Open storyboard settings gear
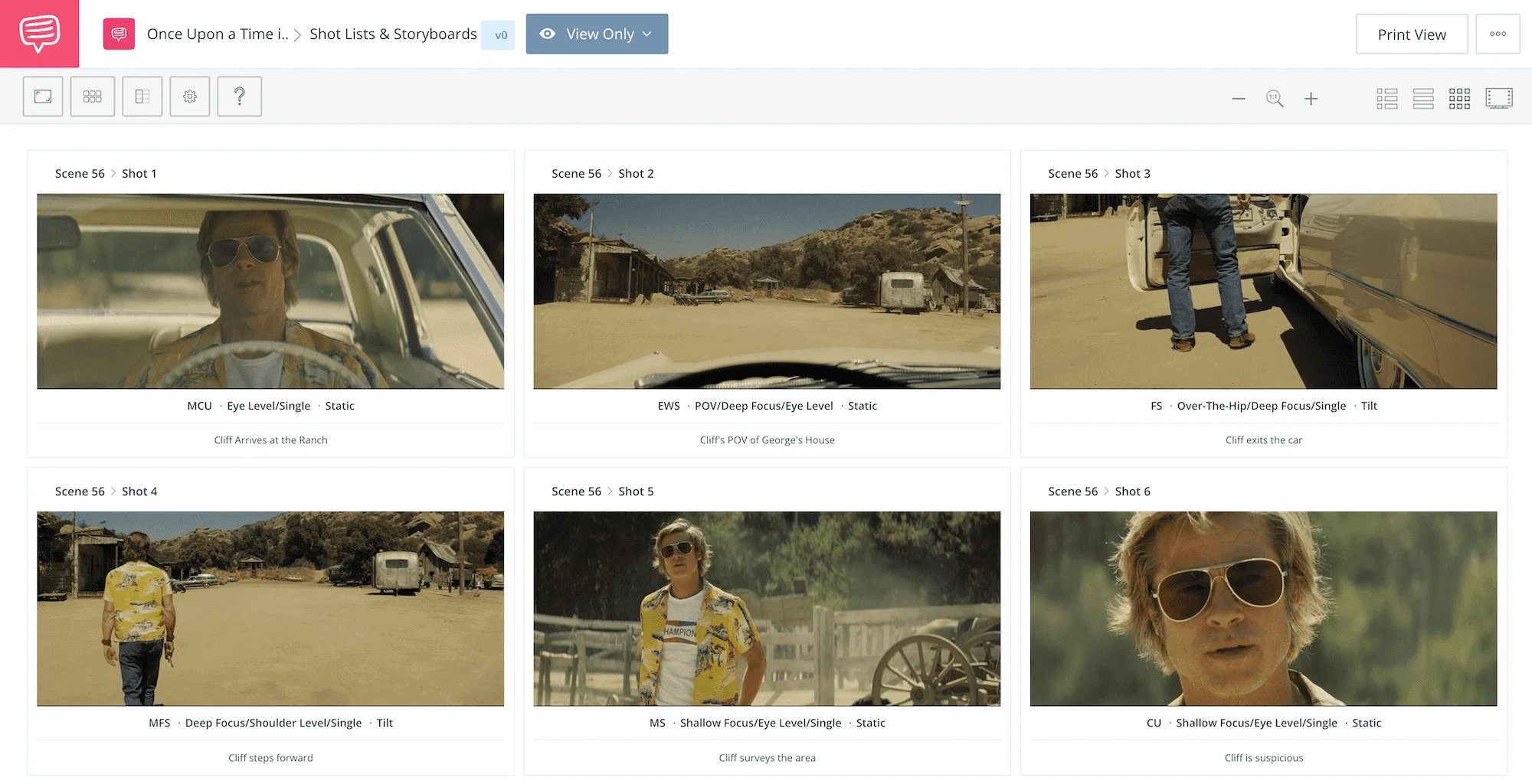This screenshot has width=1532, height=784. pos(190,96)
